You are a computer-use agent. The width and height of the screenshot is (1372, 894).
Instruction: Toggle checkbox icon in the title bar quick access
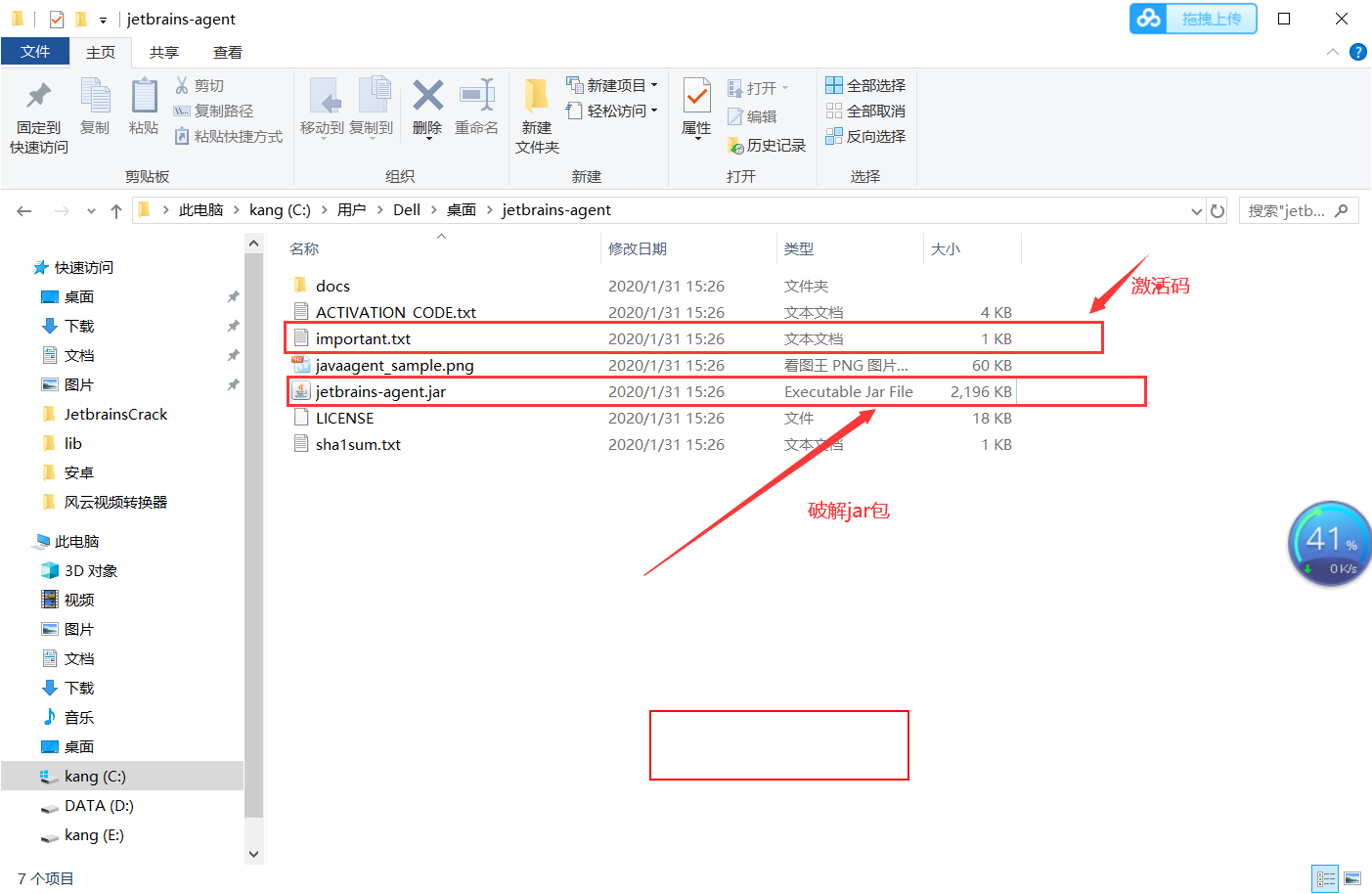point(57,19)
